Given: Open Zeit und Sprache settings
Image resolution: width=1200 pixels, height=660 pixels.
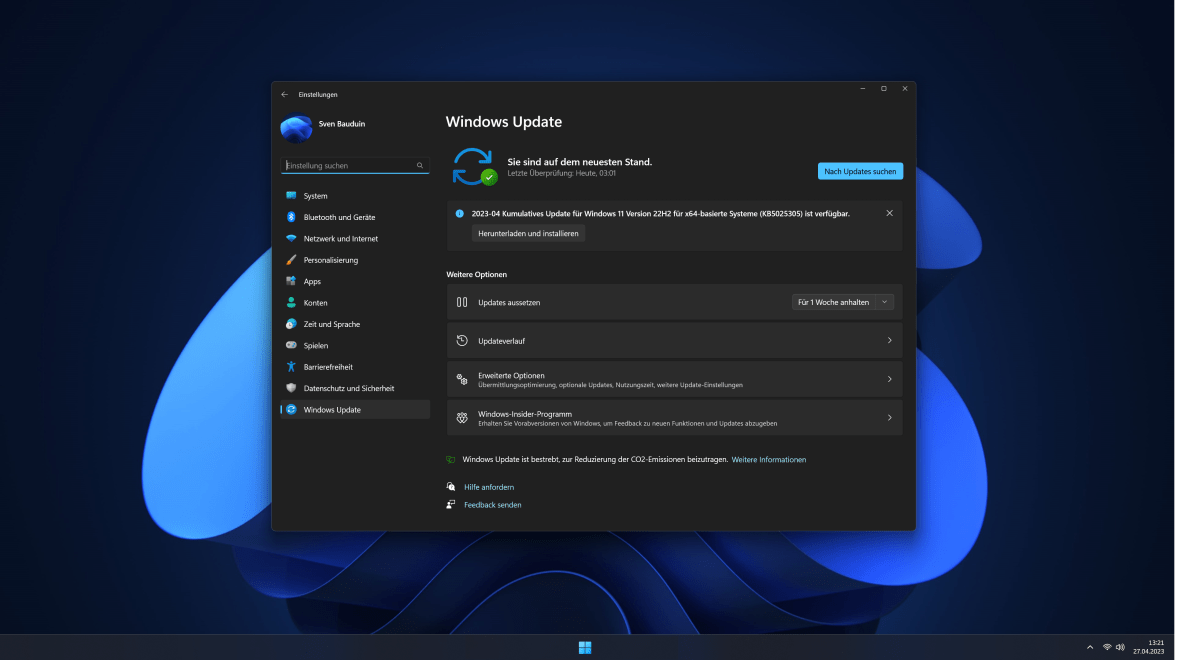Looking at the screenshot, I should 355,324.
